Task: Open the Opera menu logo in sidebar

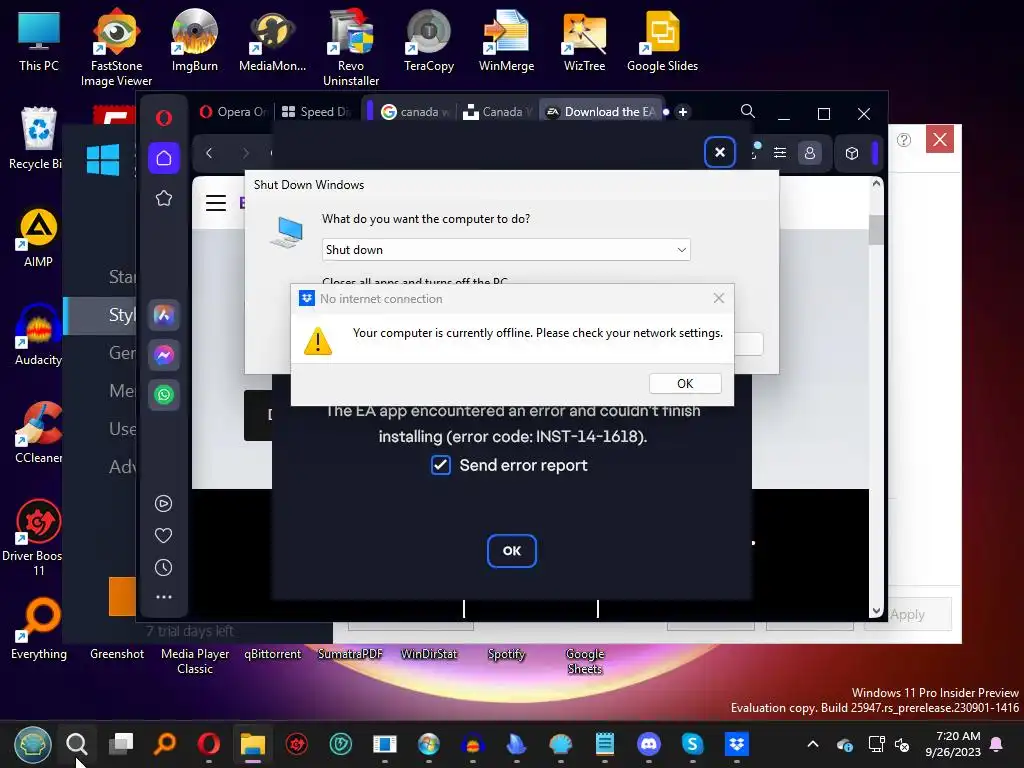Action: [164, 118]
